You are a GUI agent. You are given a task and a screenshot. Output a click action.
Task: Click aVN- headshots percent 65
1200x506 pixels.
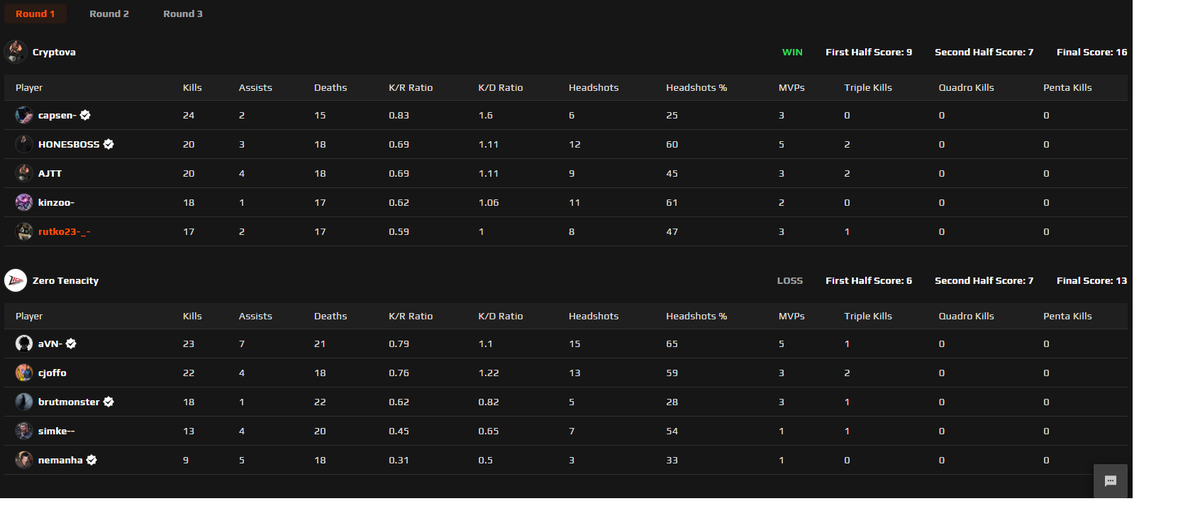[671, 344]
